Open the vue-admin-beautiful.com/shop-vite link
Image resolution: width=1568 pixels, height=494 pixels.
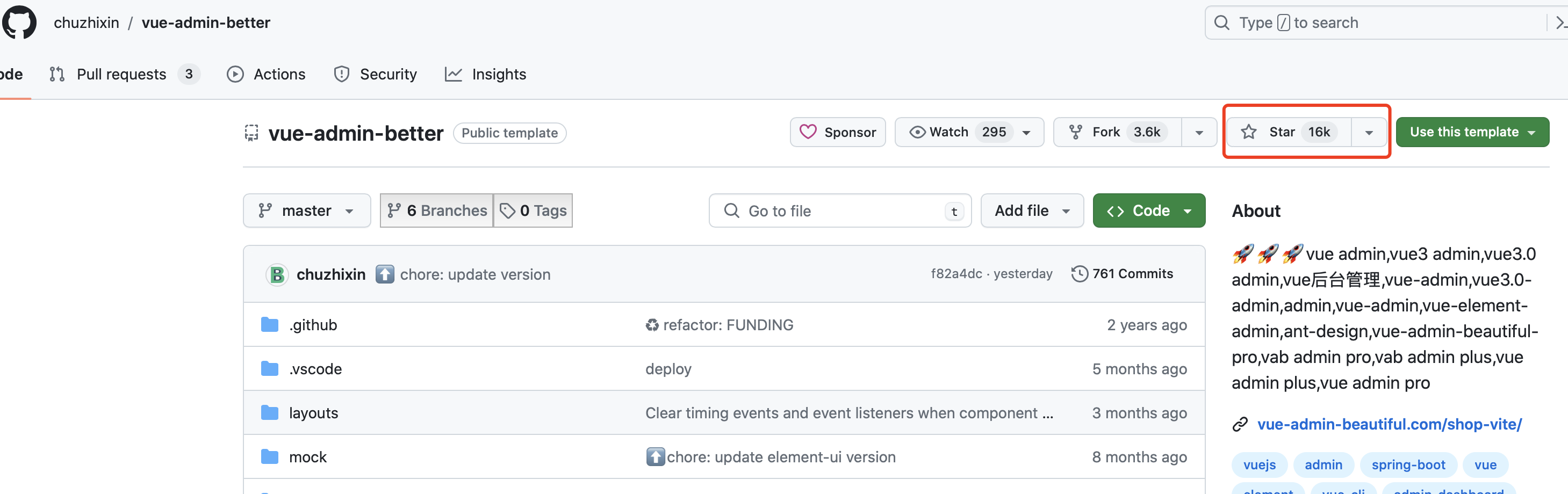[1389, 424]
